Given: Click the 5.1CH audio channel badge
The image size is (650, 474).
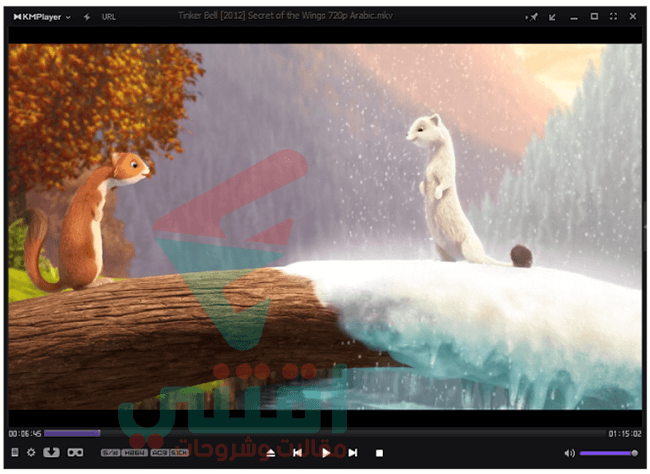Looking at the screenshot, I should point(179,453).
